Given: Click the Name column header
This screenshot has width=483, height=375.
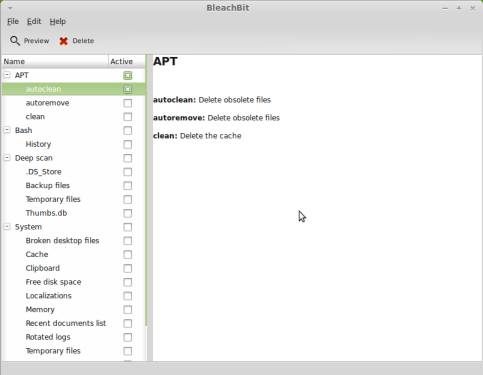Looking at the screenshot, I should [55, 61].
